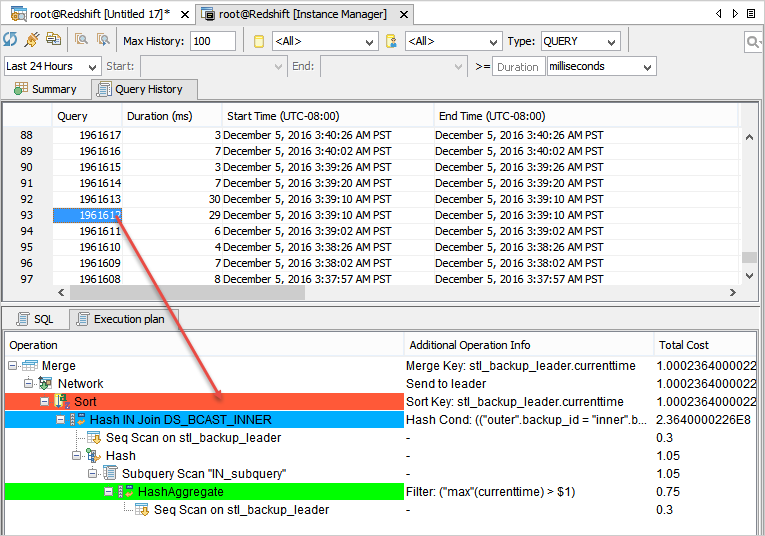
Task: Click the second magnifier filter icon
Action: coord(103,40)
